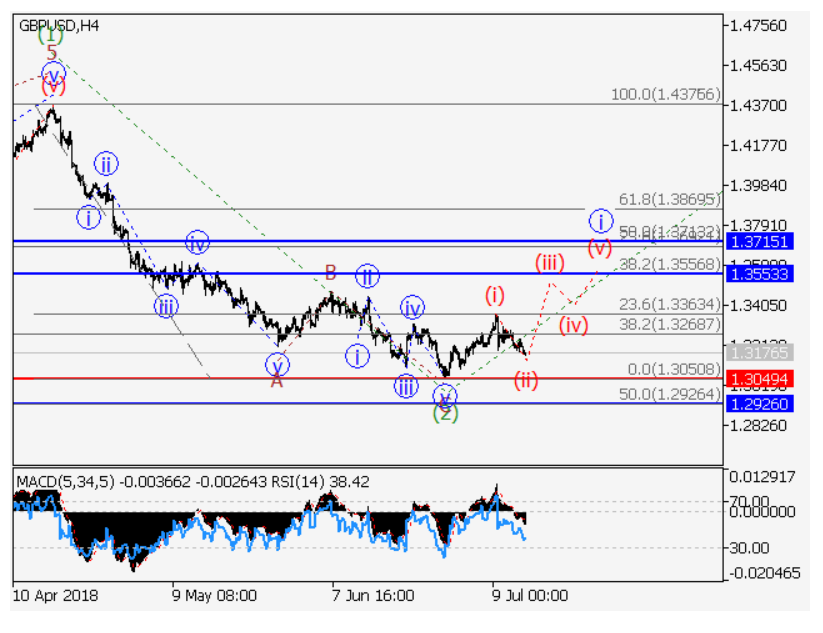This screenshot has width=823, height=633.
Task: Click the 7 Jun 16:00 date marker
Action: [373, 595]
